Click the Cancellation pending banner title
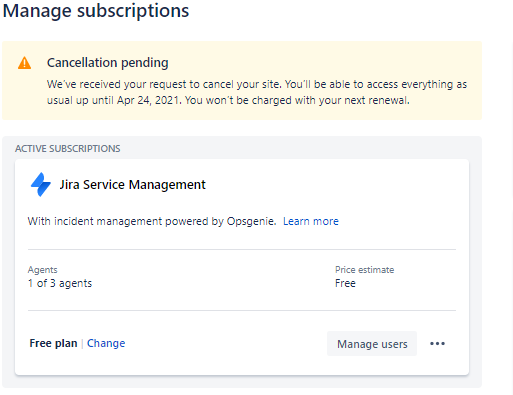Image resolution: width=513 pixels, height=395 pixels. point(108,63)
